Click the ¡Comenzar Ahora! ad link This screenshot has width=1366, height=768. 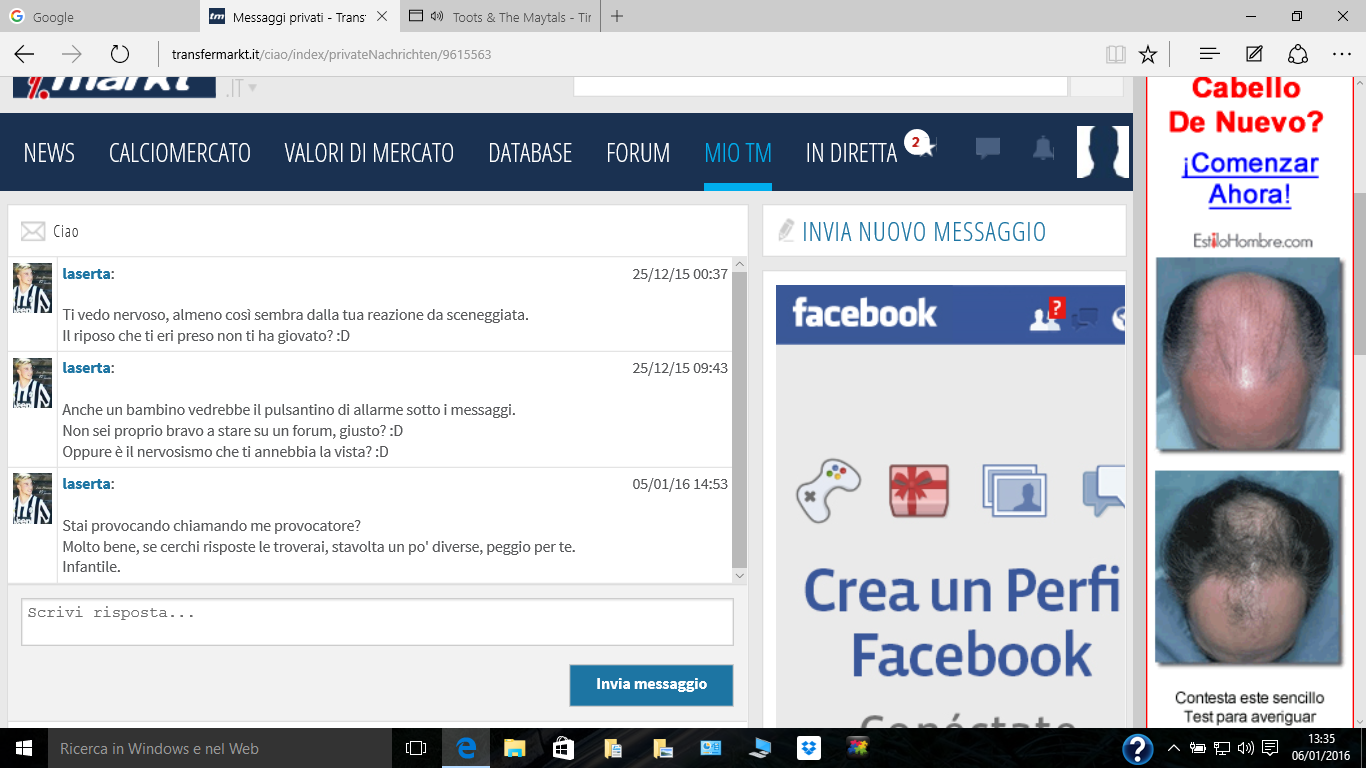coord(1250,178)
